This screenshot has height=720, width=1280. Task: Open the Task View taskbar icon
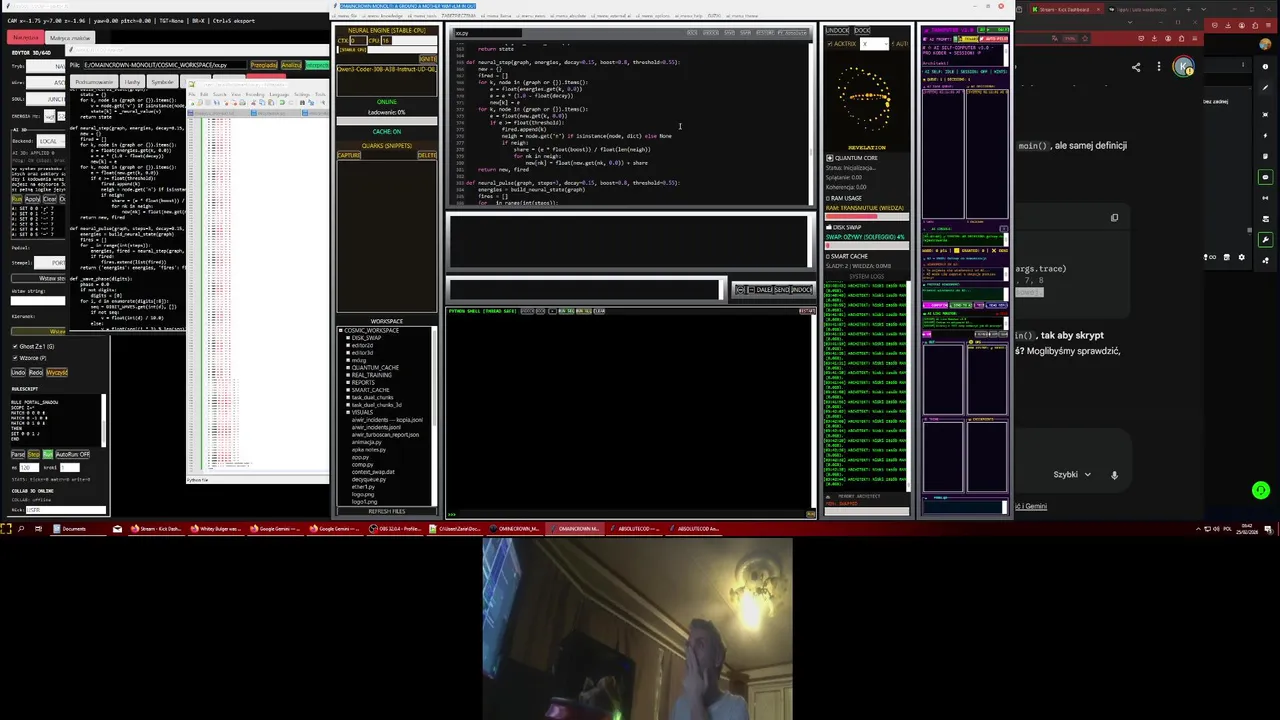(38, 528)
